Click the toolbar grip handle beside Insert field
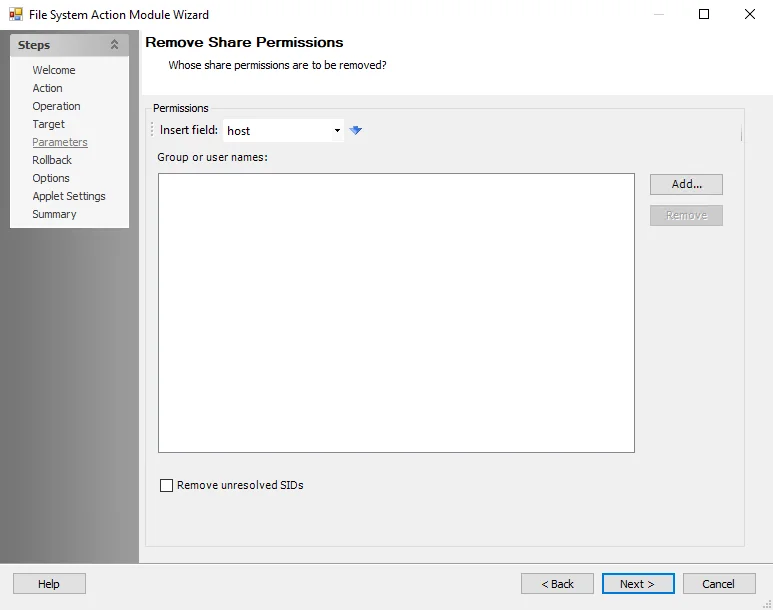The height and width of the screenshot is (610, 773). point(152,130)
